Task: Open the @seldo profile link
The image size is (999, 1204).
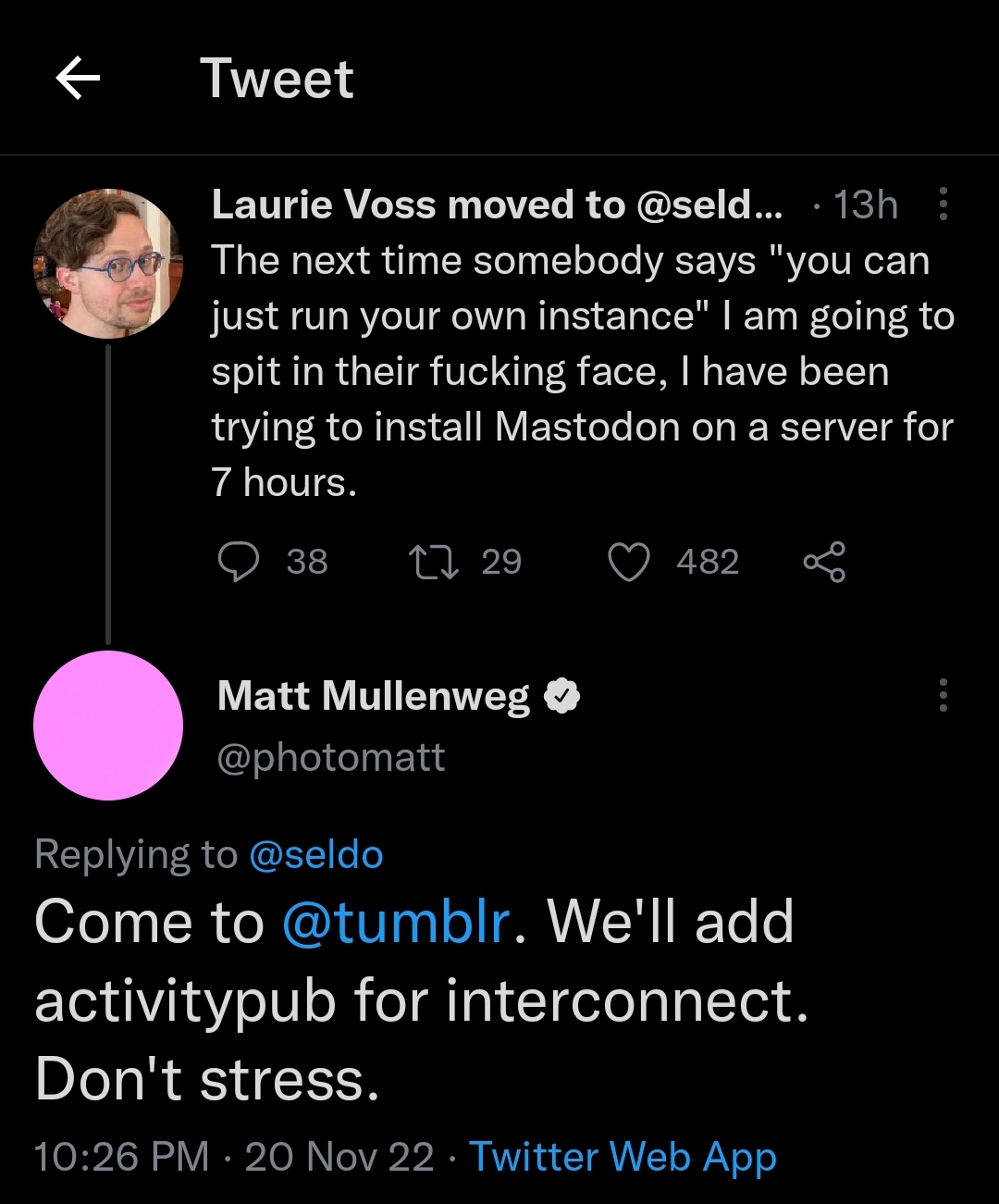Action: [x=315, y=854]
